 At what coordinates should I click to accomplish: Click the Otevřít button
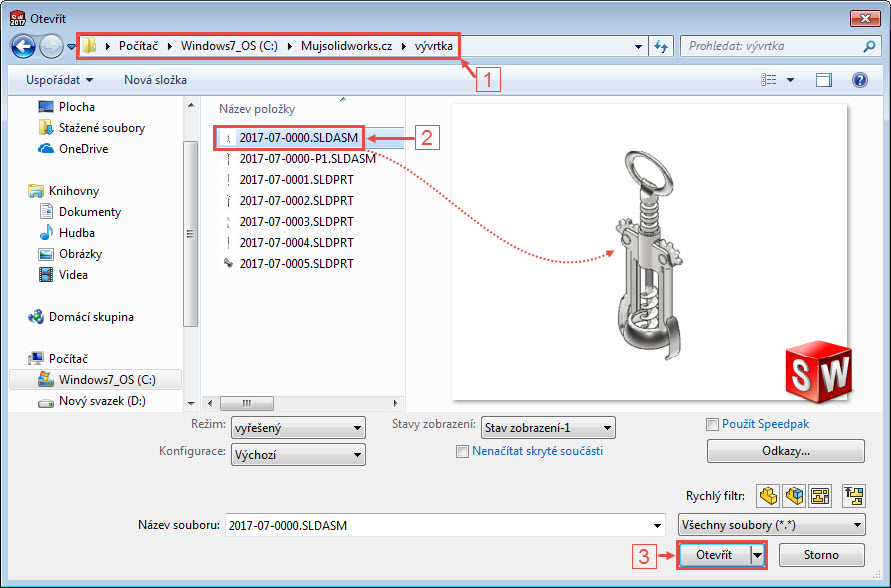click(716, 555)
